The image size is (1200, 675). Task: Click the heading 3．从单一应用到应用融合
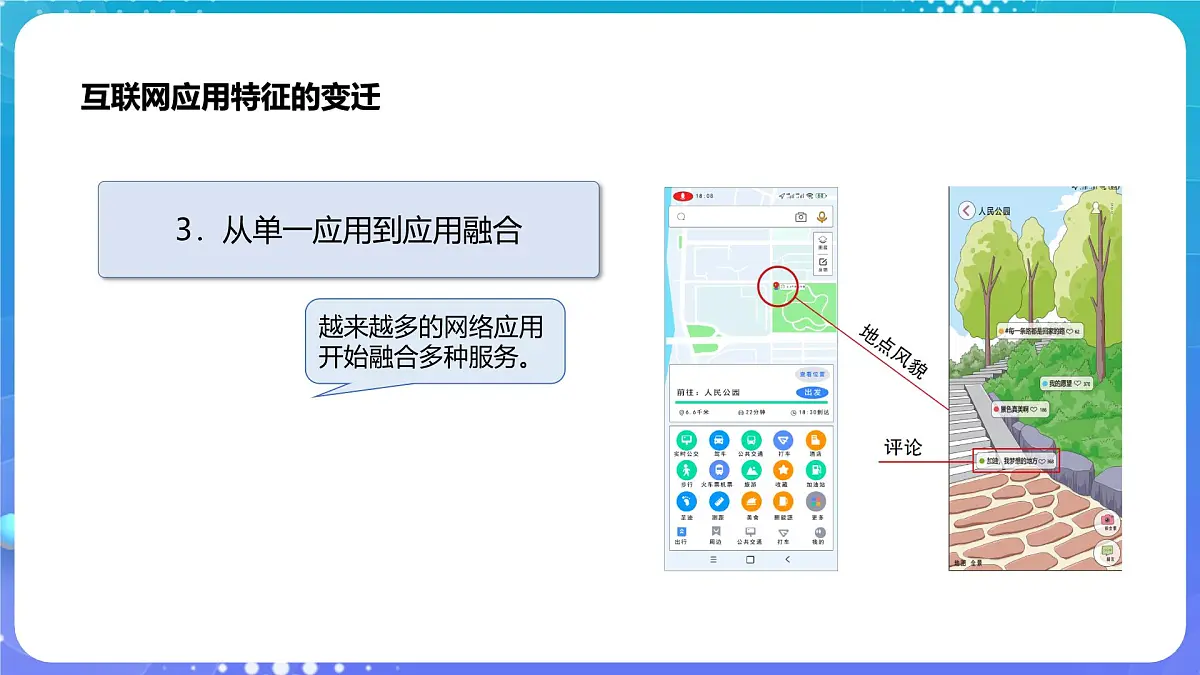point(348,230)
